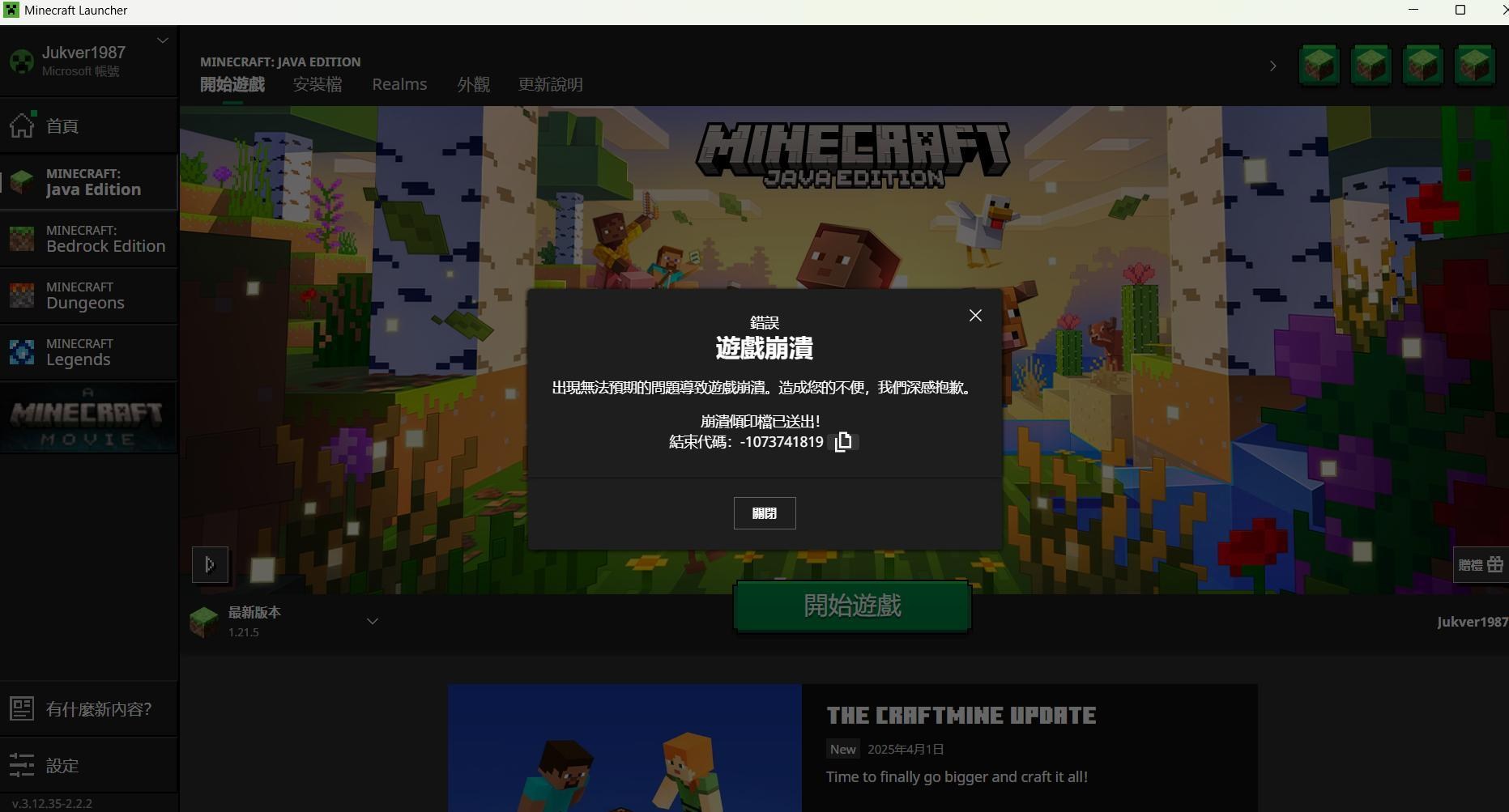This screenshot has width=1509, height=812.
Task: Select the Minecraft Bedrock Edition sidebar icon
Action: tap(22, 238)
